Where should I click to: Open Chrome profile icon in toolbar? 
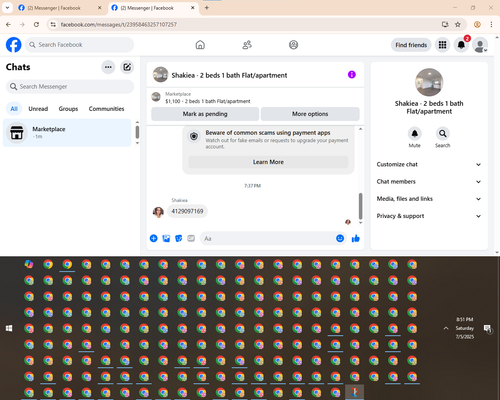click(x=477, y=24)
